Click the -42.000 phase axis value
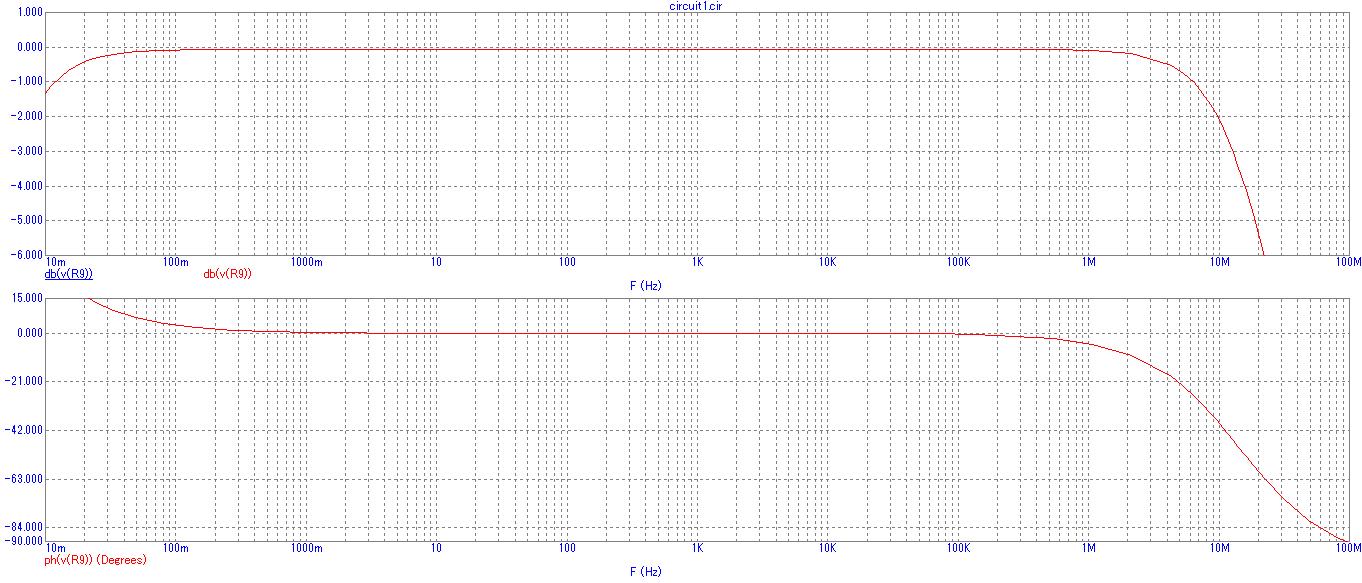Image resolution: width=1362 pixels, height=583 pixels. coord(26,430)
